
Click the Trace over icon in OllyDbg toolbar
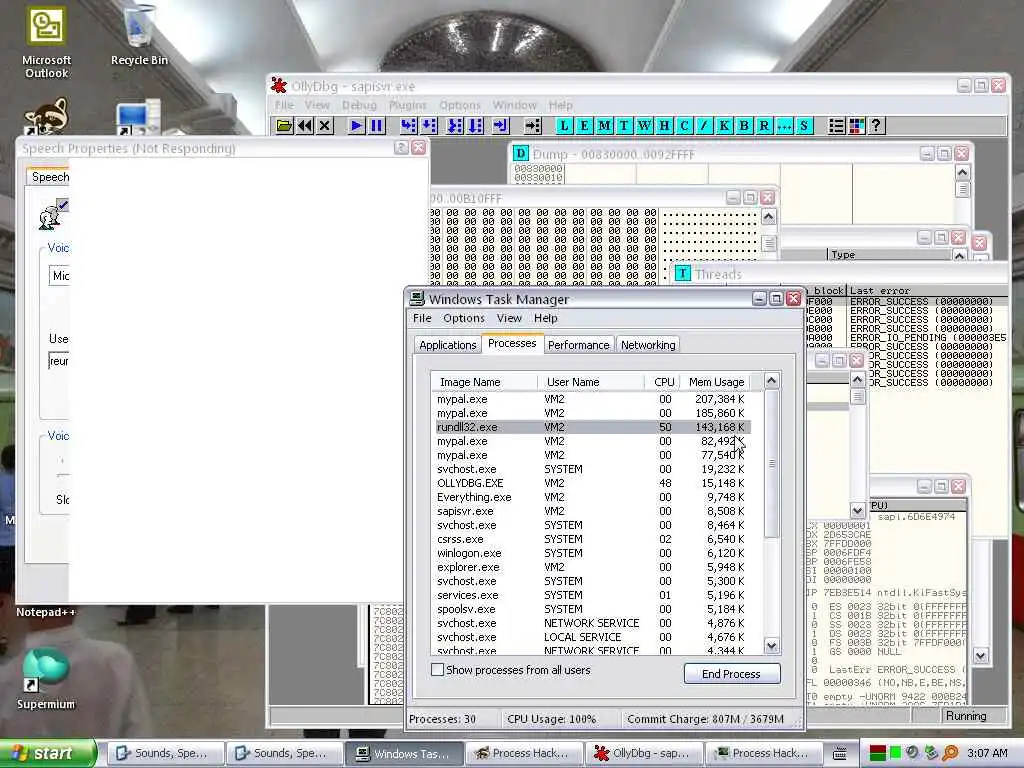475,125
